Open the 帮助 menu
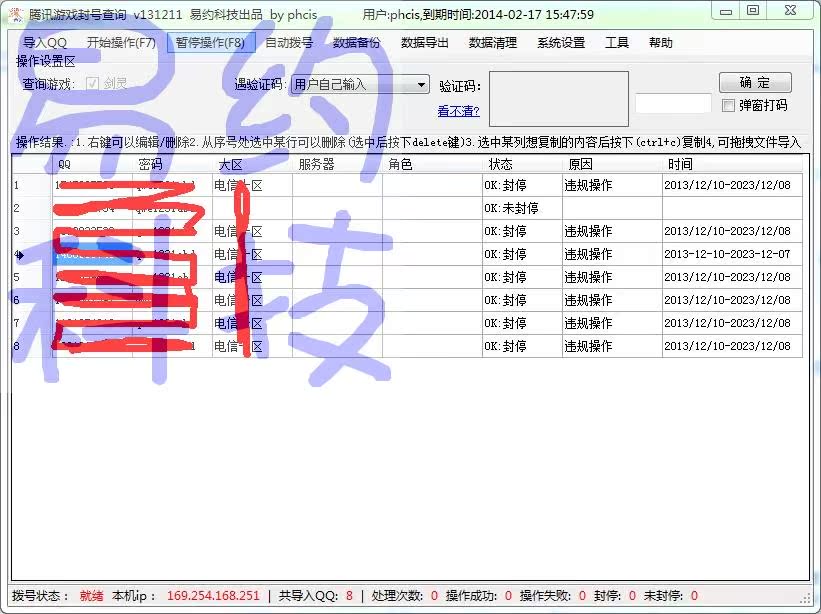Image resolution: width=821 pixels, height=614 pixels. coord(661,43)
